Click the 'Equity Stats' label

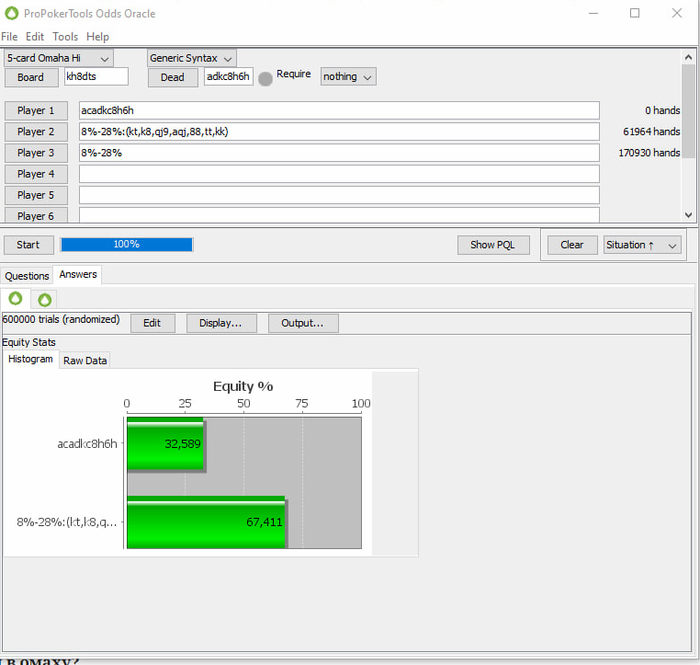[x=29, y=342]
